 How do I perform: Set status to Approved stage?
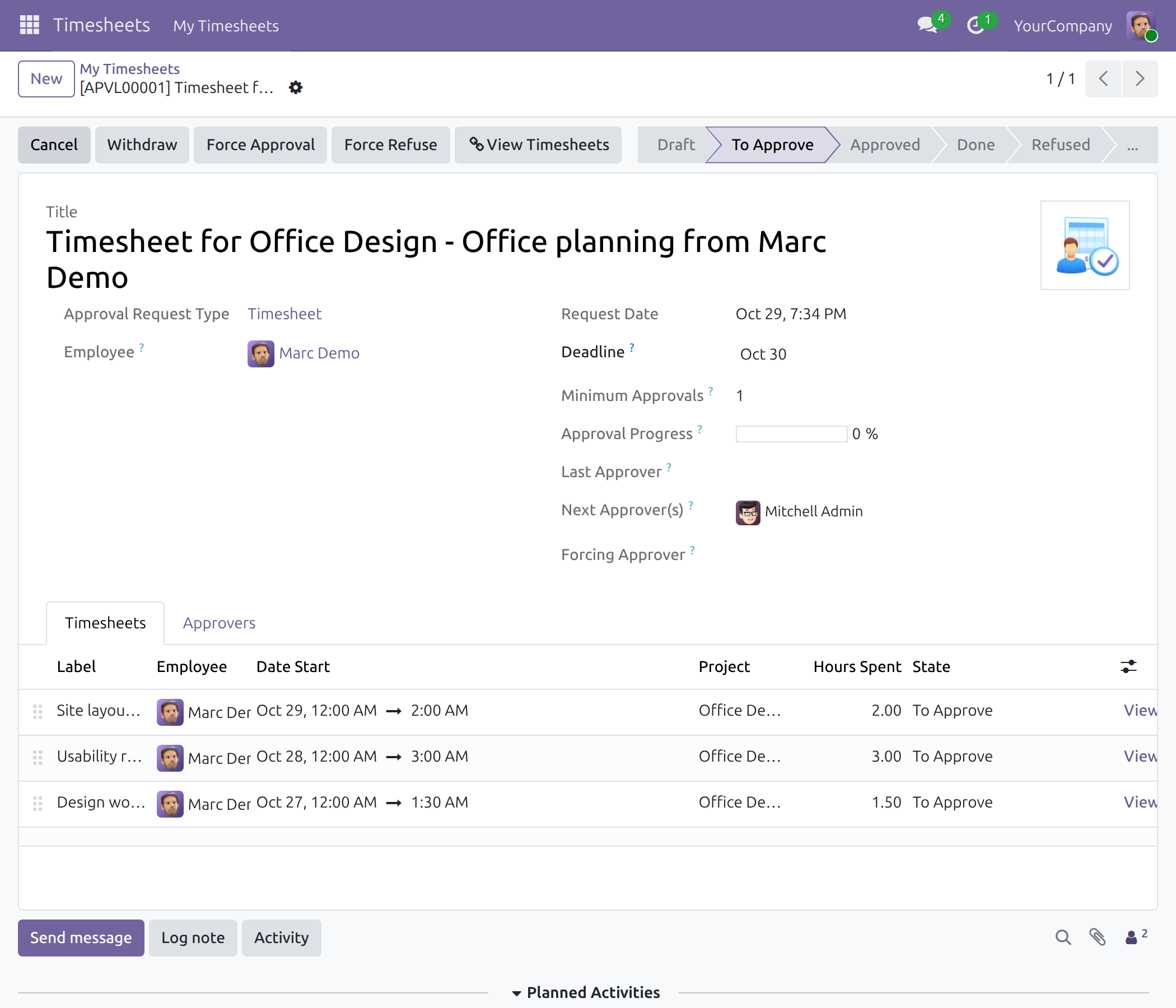(884, 144)
